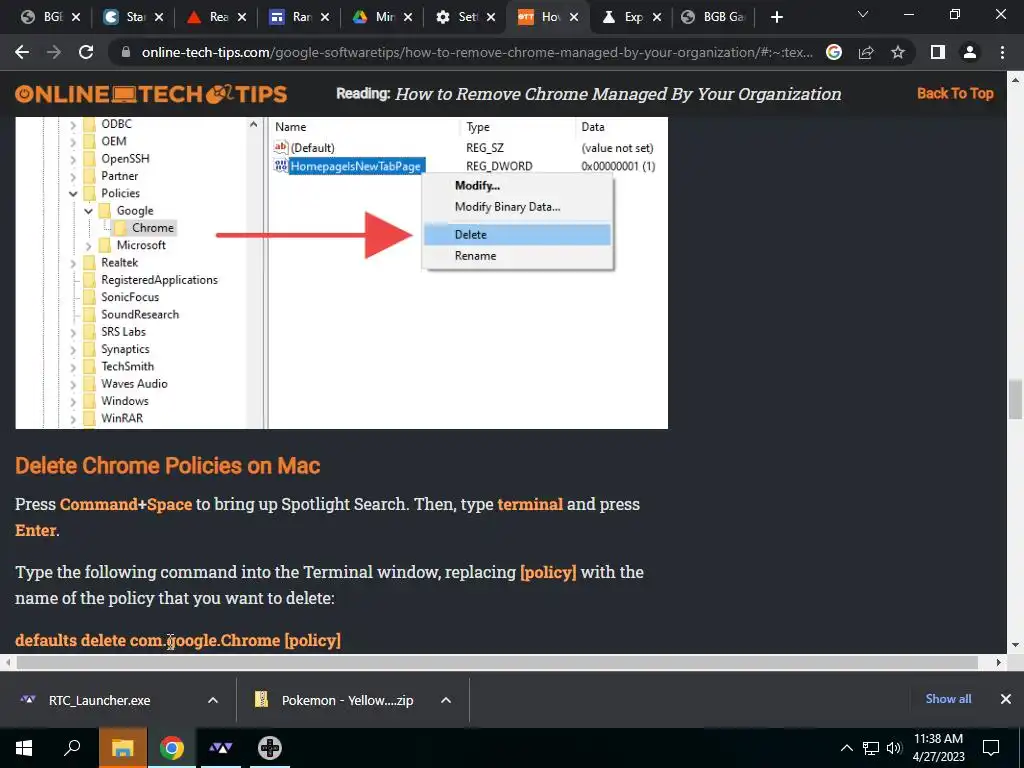Open network status tray icon
The image size is (1024, 768).
click(871, 748)
